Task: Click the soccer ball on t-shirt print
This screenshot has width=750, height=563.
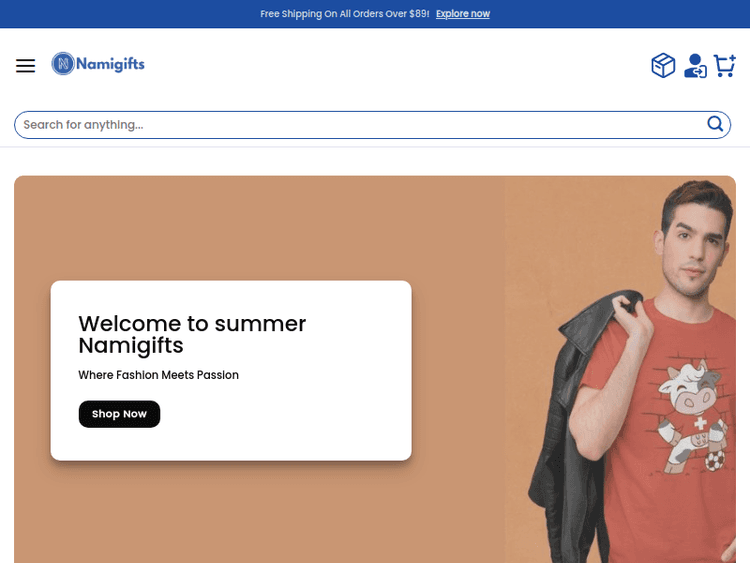Action: (x=714, y=463)
